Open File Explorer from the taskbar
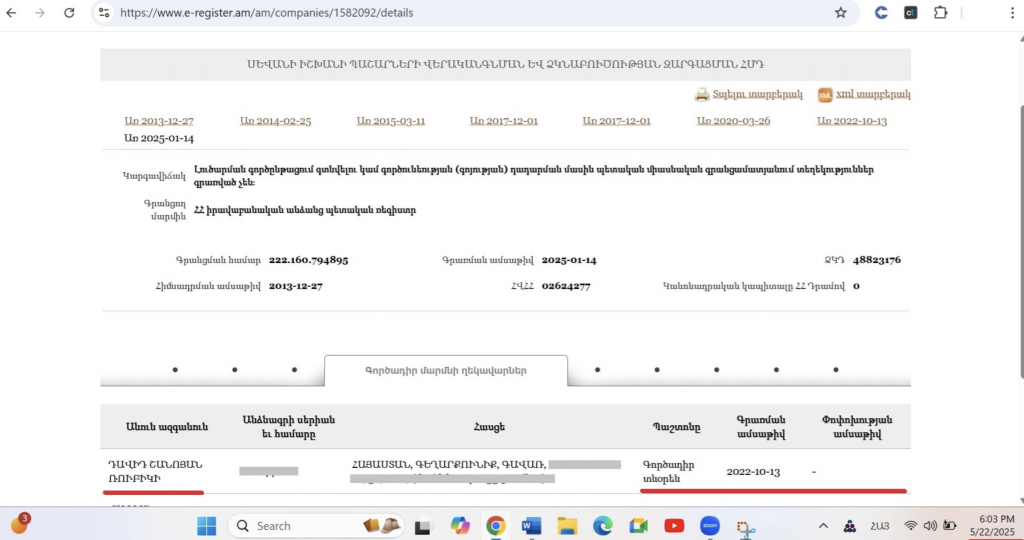The image size is (1024, 540). (x=567, y=526)
